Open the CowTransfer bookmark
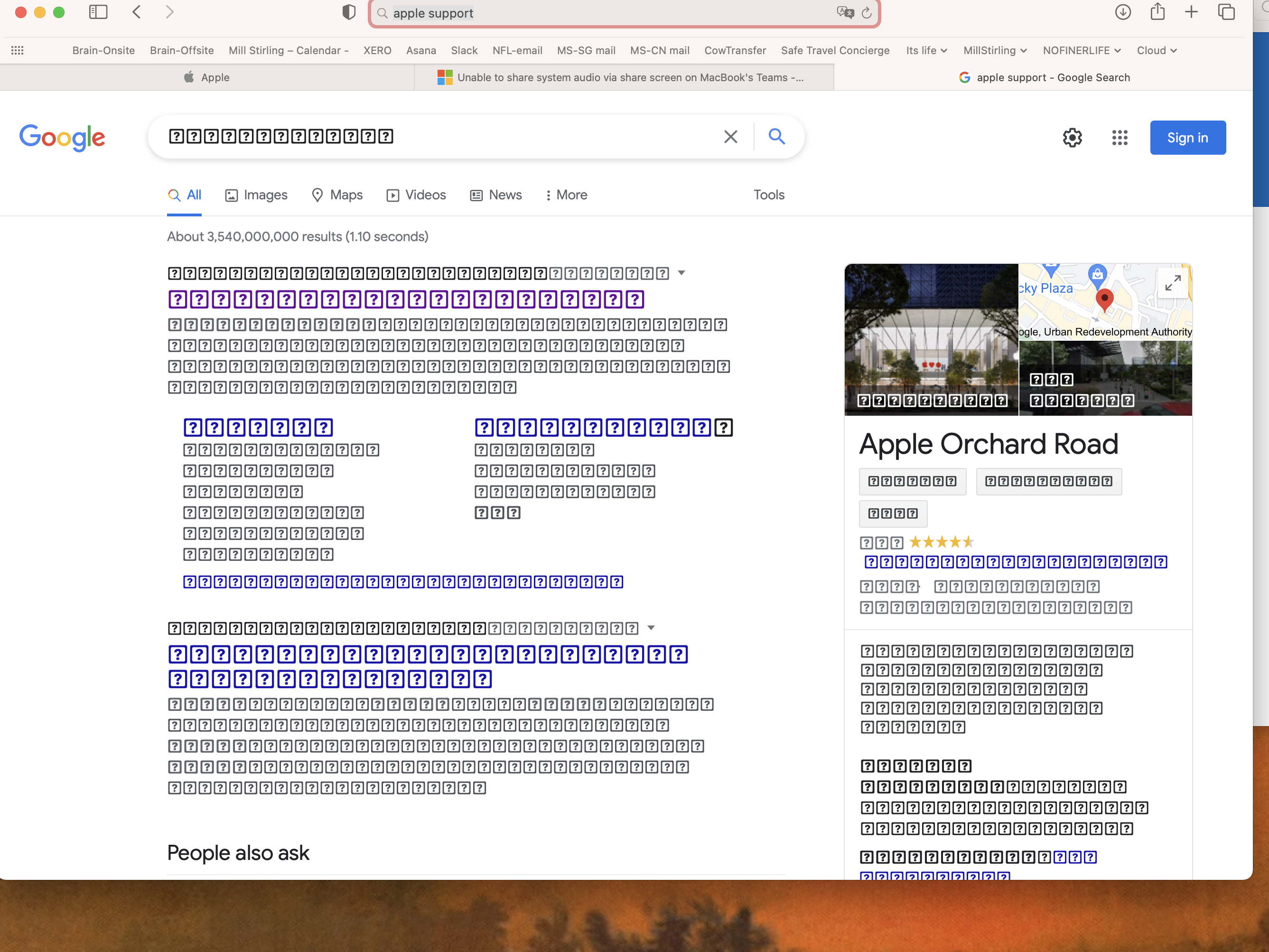 pyautogui.click(x=735, y=50)
